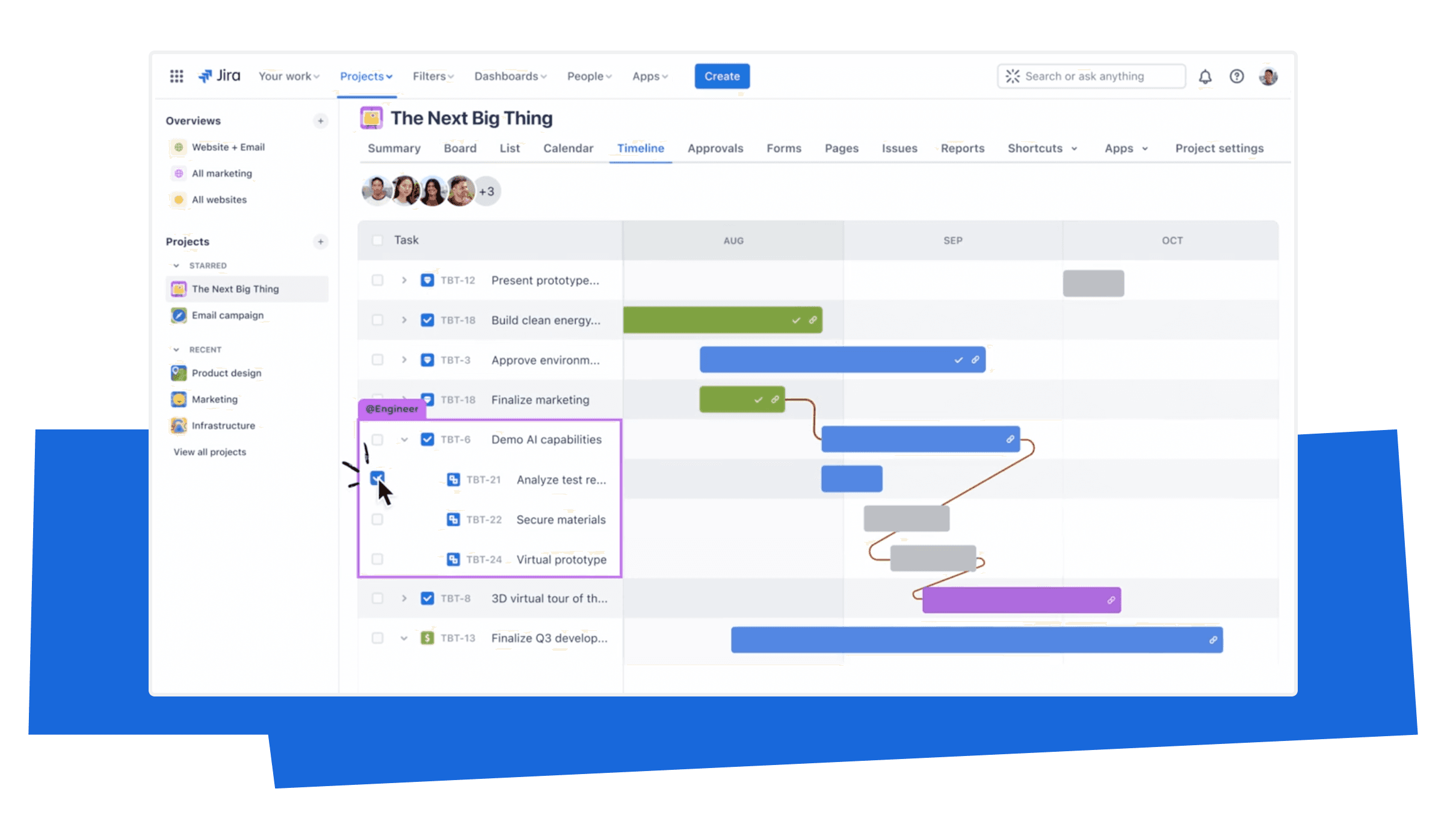Click the Marketing project icon
The height and width of the screenshot is (836, 1456).
coord(179,399)
